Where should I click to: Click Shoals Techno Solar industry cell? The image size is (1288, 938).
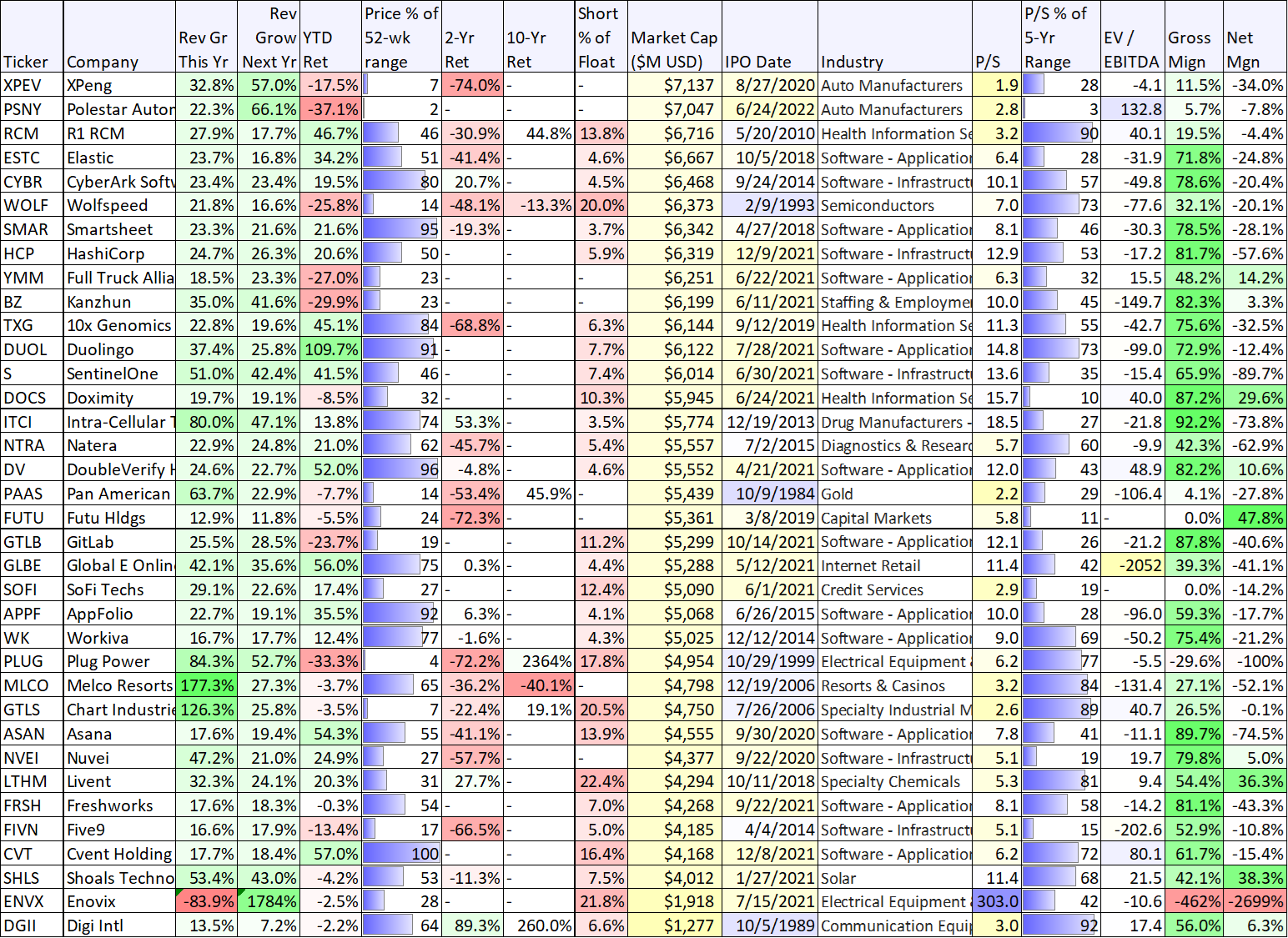895,878
